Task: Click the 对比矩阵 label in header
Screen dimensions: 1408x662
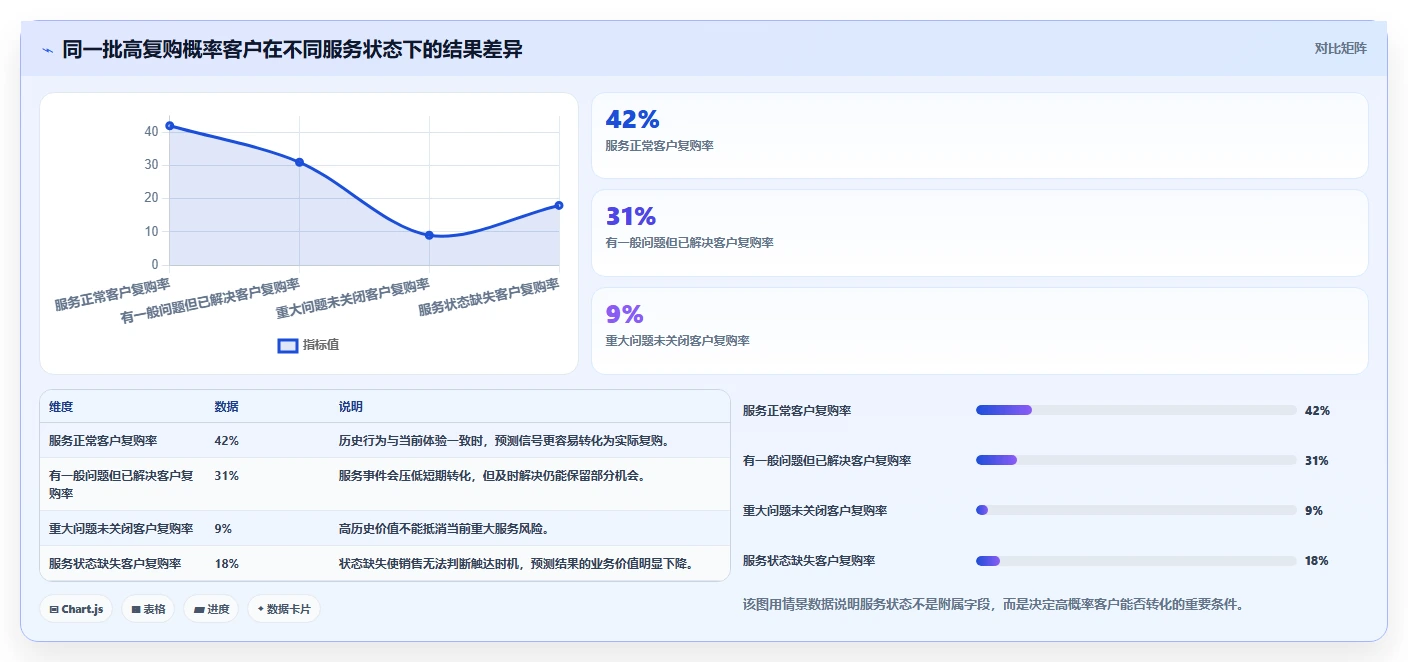Action: [1340, 48]
